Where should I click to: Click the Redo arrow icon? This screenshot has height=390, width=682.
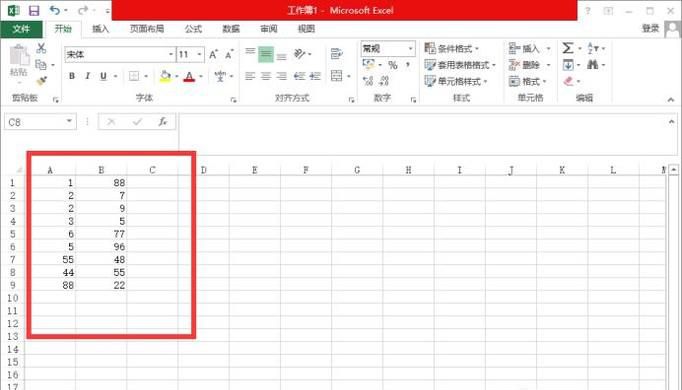click(83, 10)
